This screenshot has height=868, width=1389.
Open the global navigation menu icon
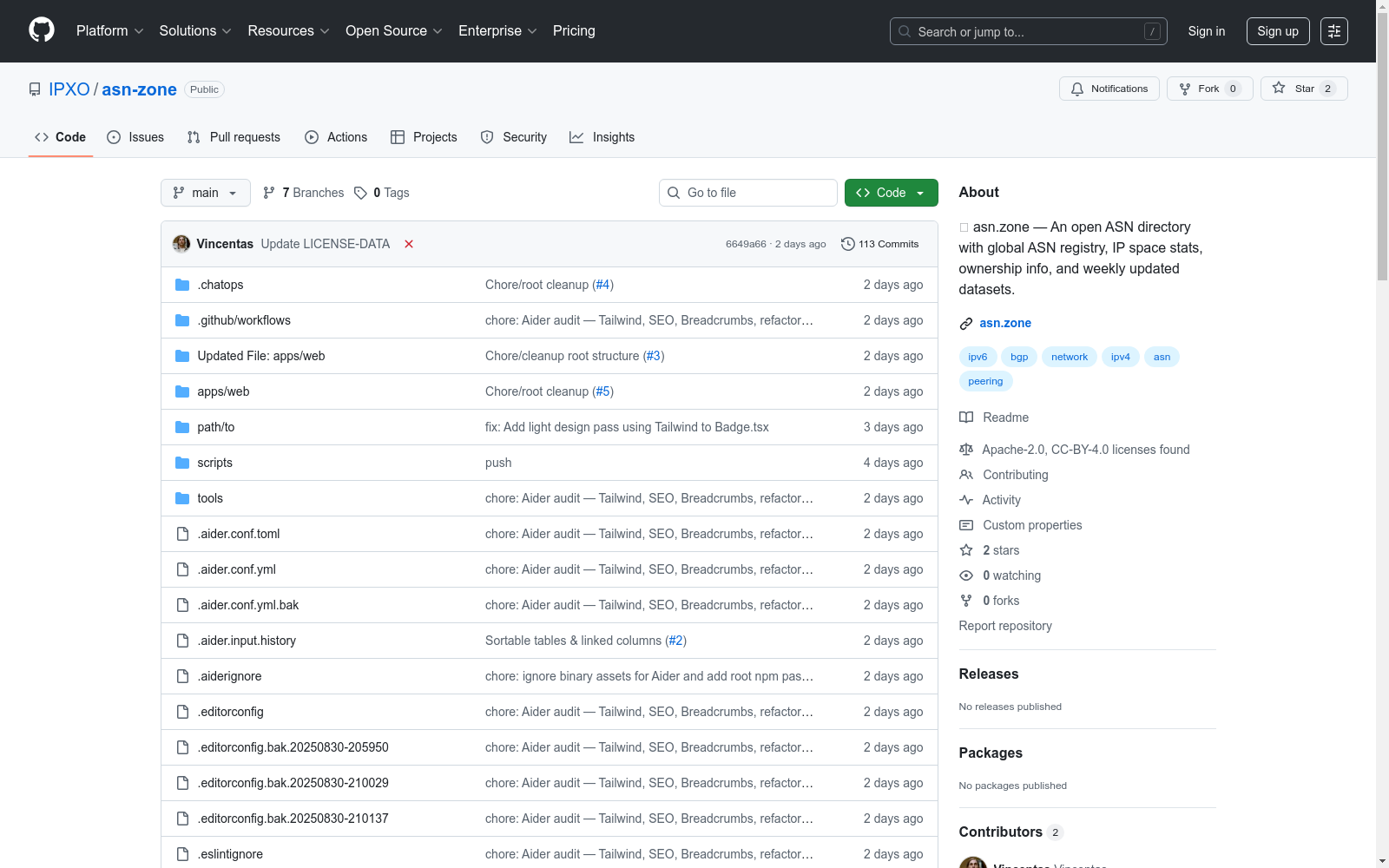click(1334, 31)
